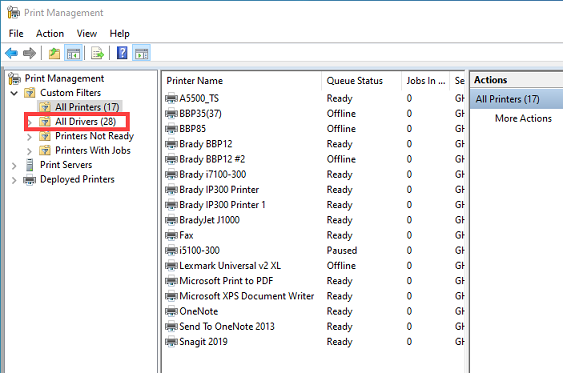Select the Print Management root node

pyautogui.click(x=64, y=78)
